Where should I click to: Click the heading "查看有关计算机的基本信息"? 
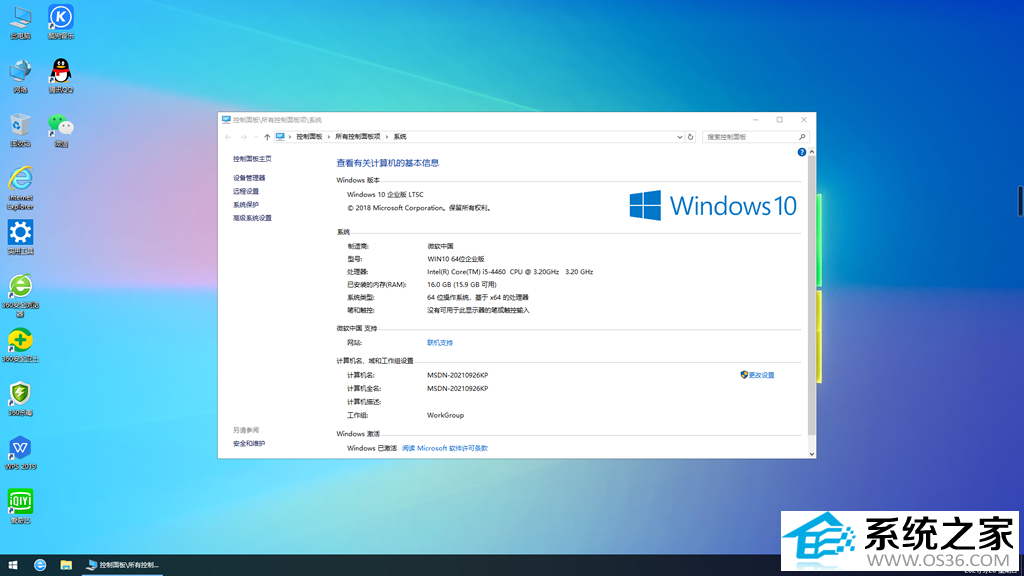[x=388, y=163]
